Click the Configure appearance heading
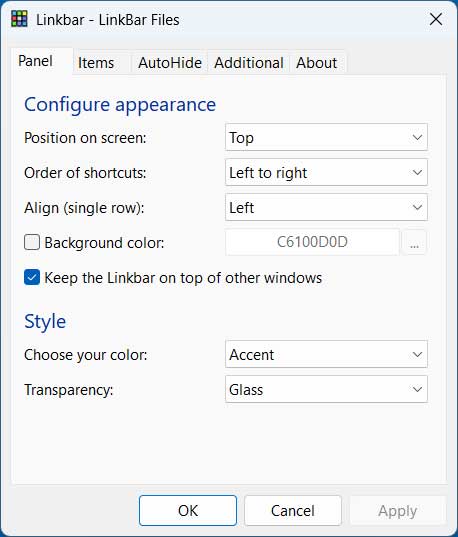 [120, 104]
